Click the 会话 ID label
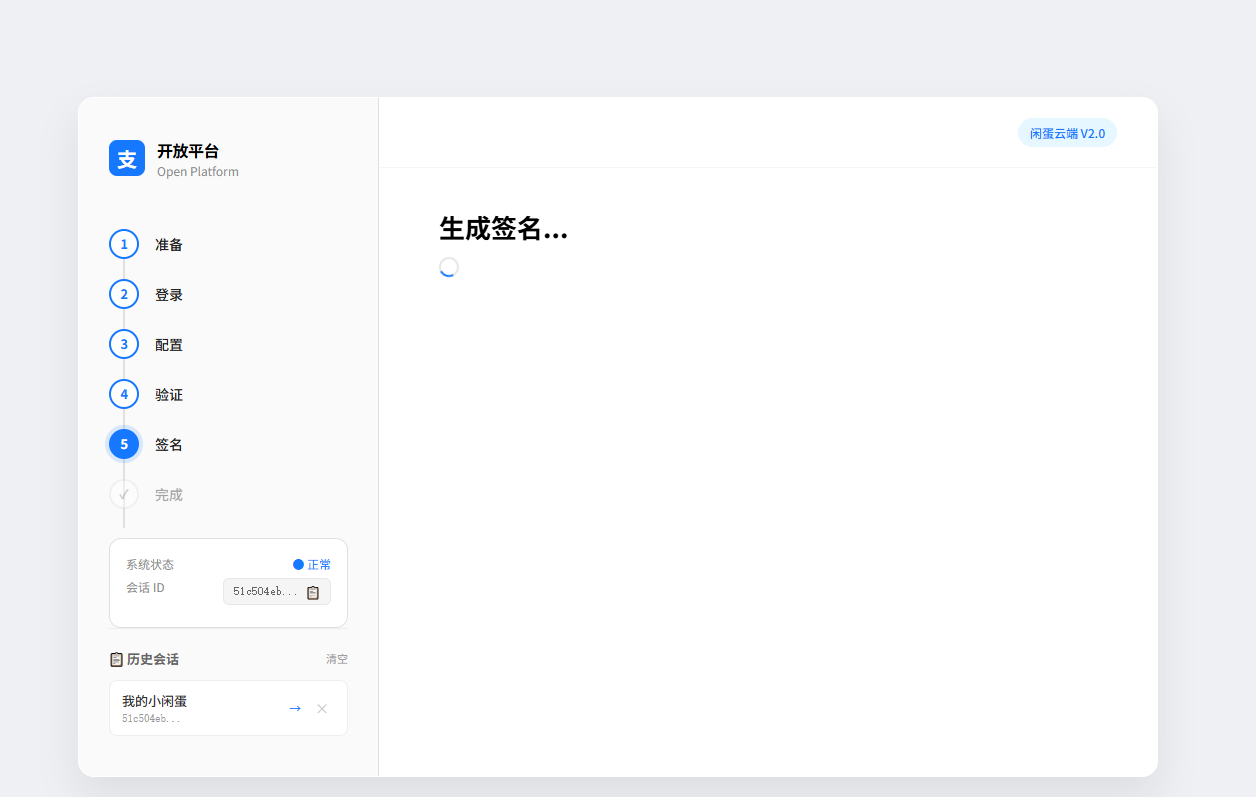The image size is (1256, 797). pyautogui.click(x=146, y=587)
